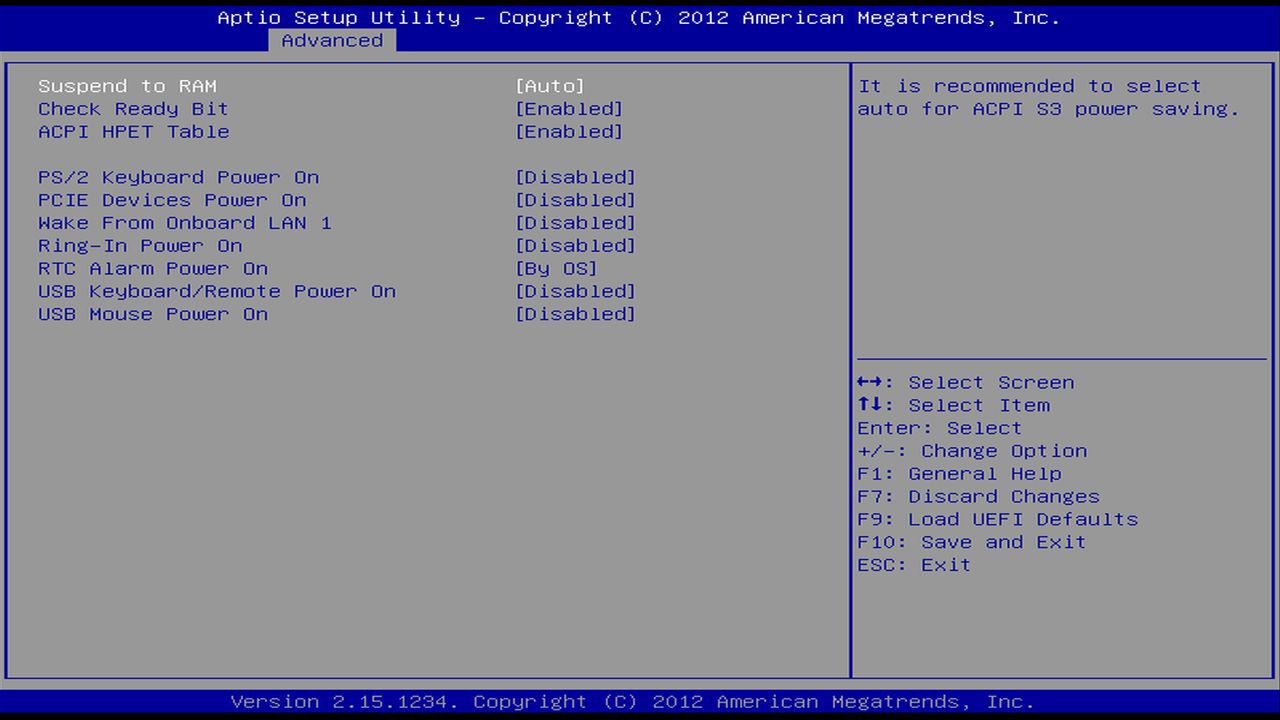
Task: Open the RTC Alarm Power On [By OS] option
Action: pos(556,269)
